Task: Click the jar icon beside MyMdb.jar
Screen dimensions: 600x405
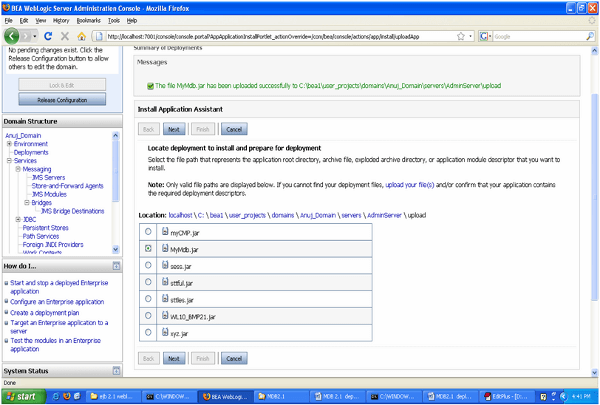Action: click(x=165, y=248)
